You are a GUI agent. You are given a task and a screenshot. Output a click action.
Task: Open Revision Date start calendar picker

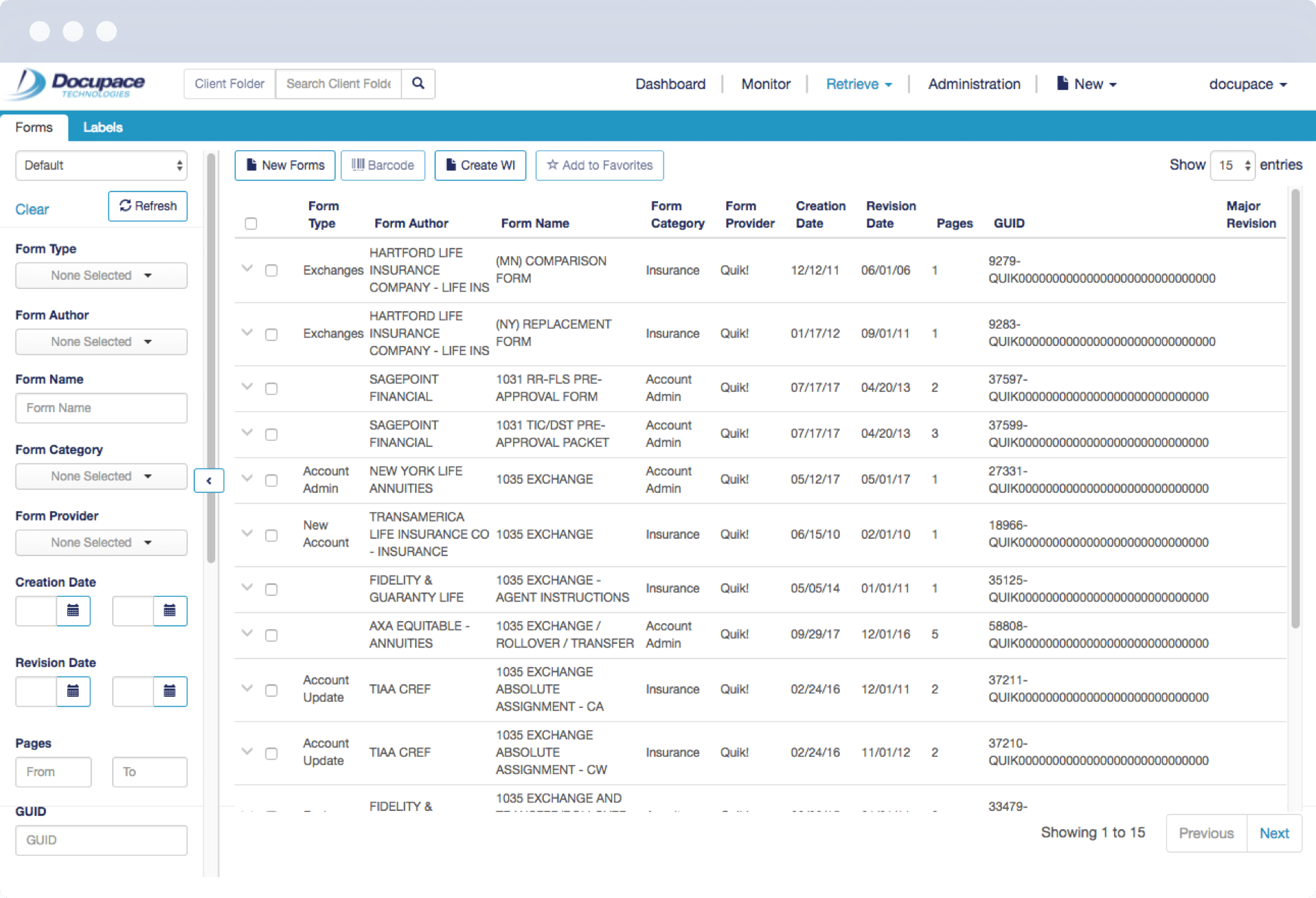(x=73, y=691)
